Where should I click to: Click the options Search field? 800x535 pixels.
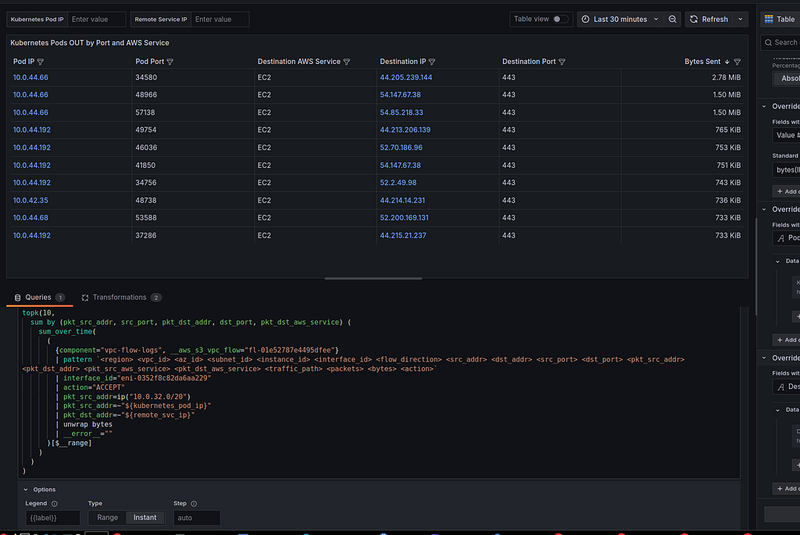coord(781,42)
